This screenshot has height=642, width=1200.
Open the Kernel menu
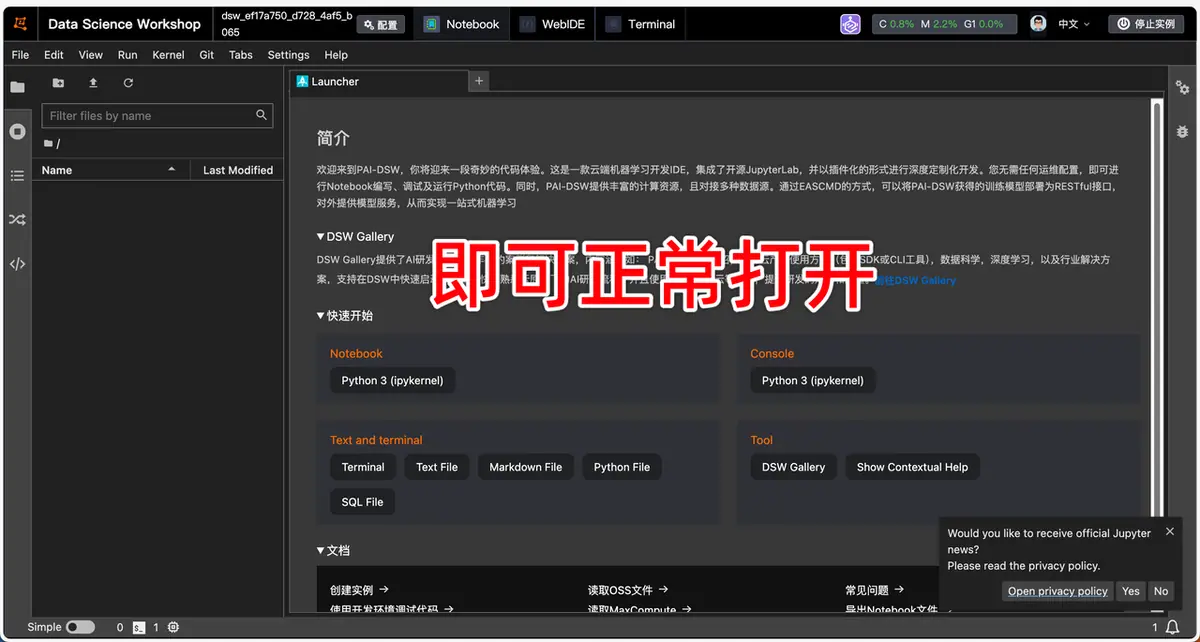click(168, 55)
